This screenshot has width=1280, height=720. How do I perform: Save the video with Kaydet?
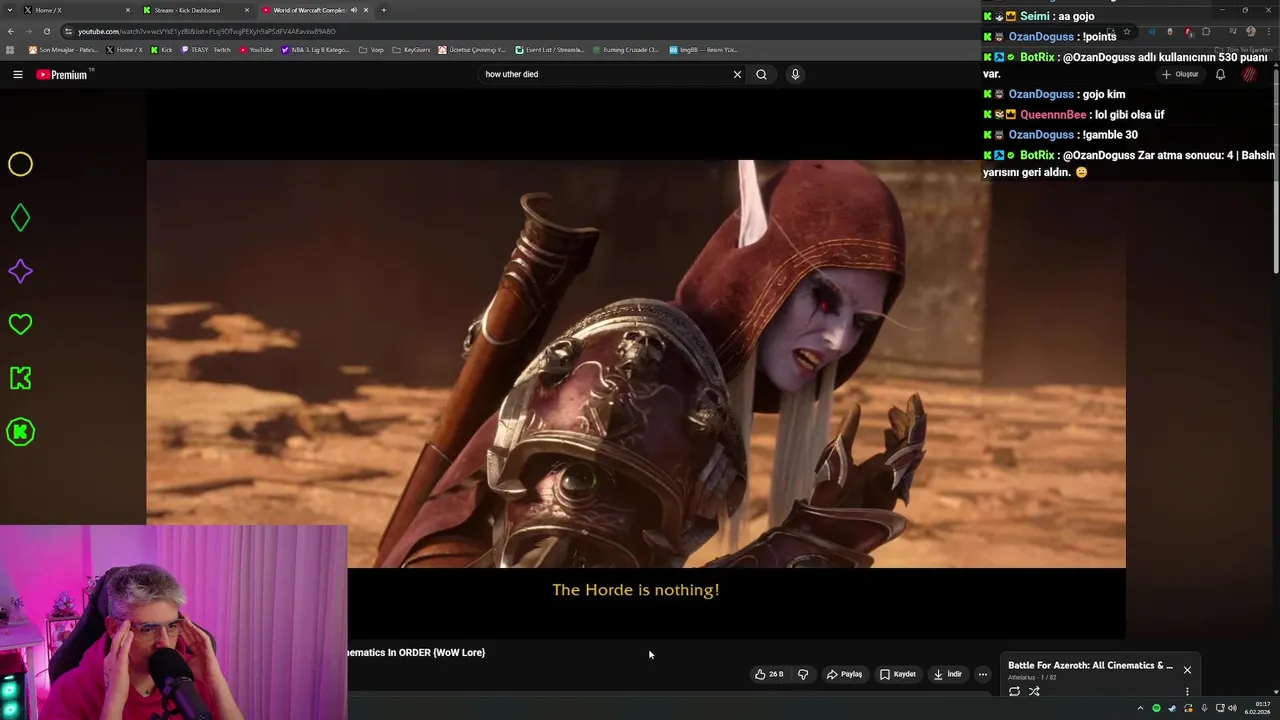point(897,674)
